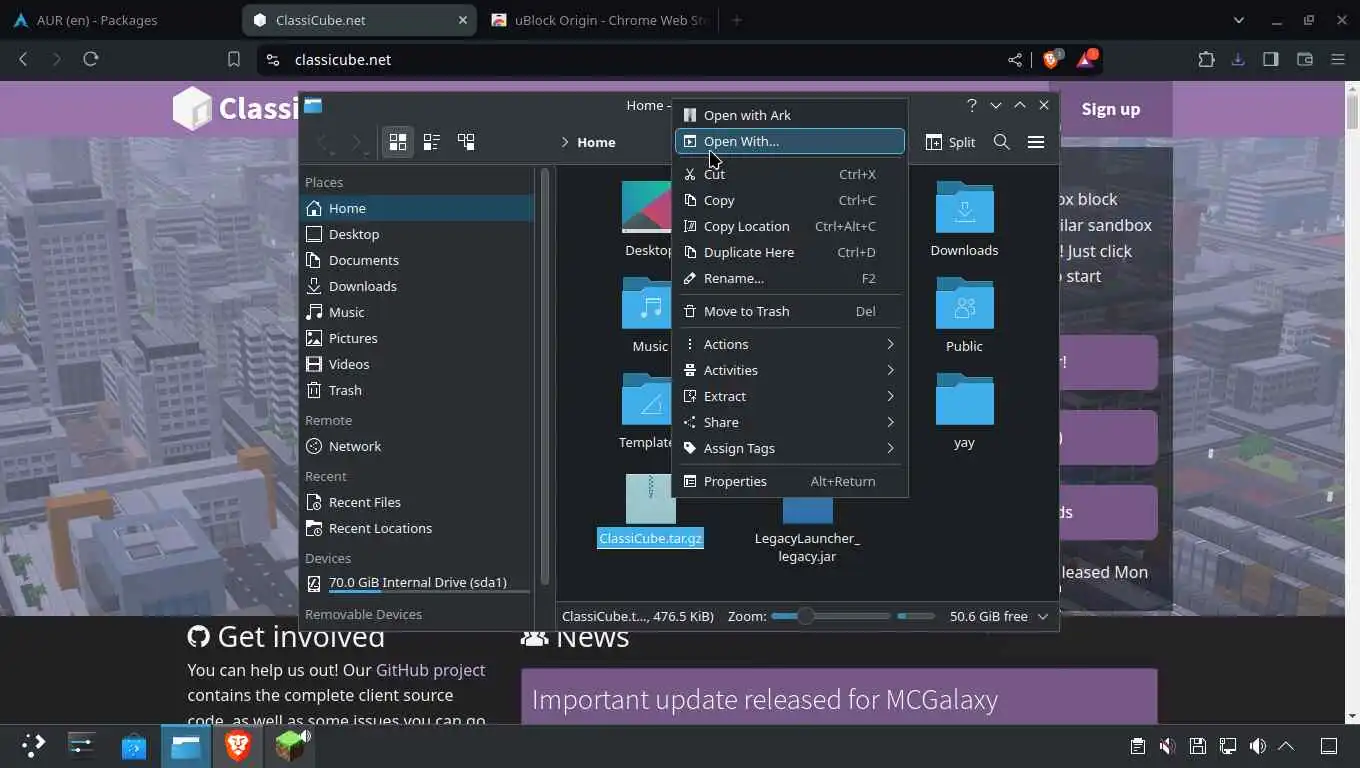This screenshot has width=1360, height=768.
Task: Choose Open With... in context menu
Action: [x=790, y=141]
